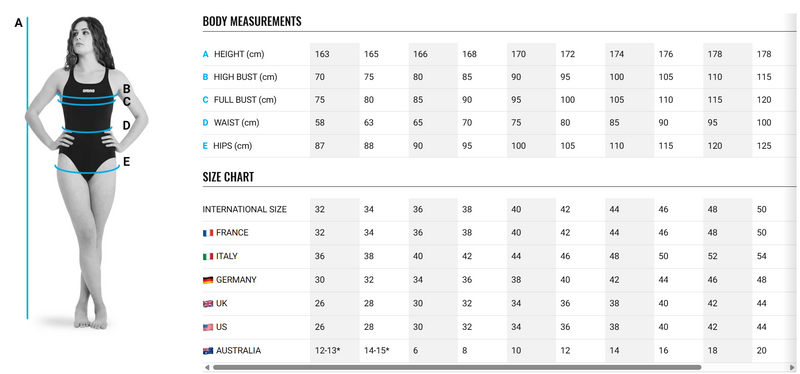Click the Australia flag icon
The image size is (800, 374).
208,351
